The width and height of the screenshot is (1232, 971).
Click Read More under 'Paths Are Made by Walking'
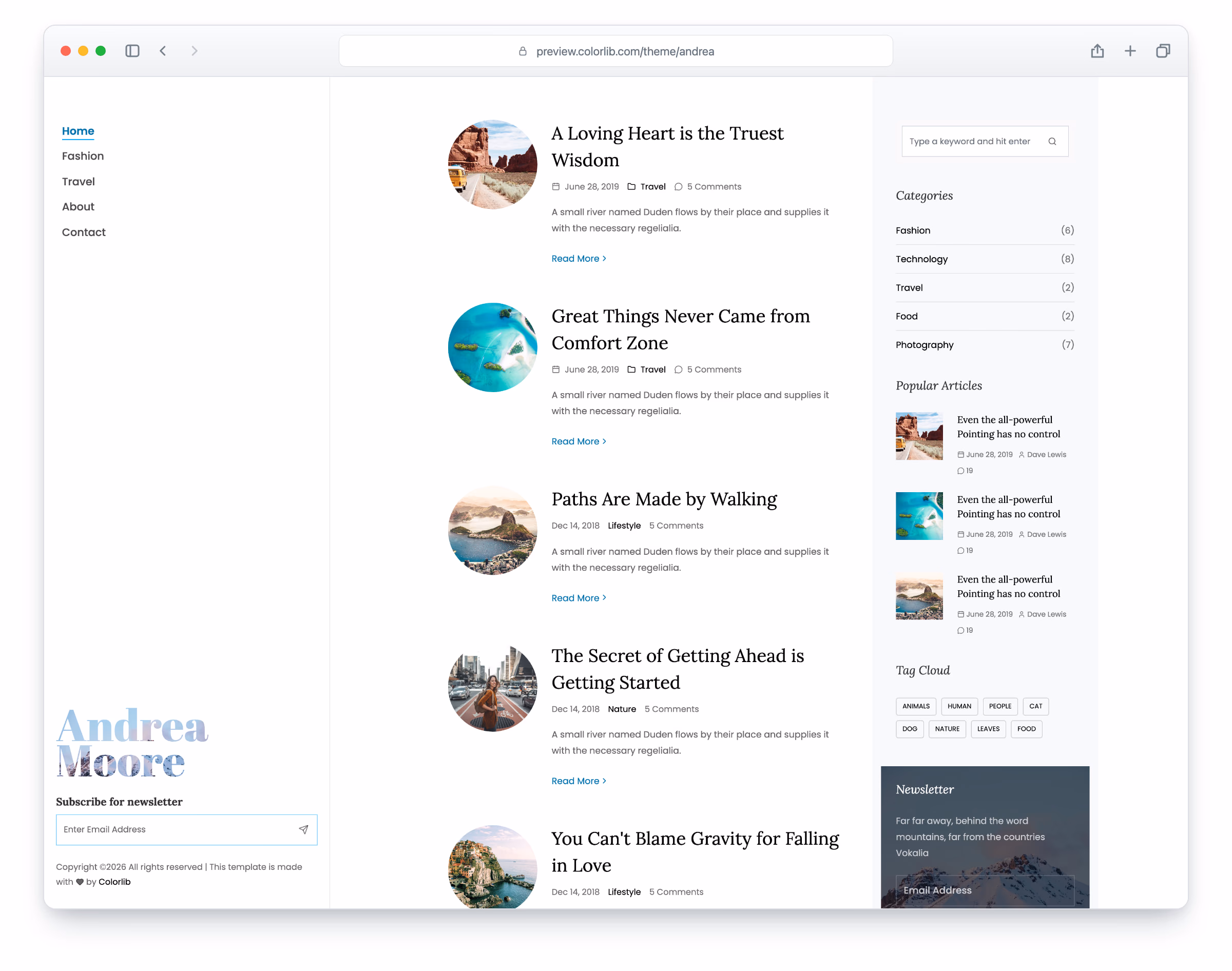(579, 598)
